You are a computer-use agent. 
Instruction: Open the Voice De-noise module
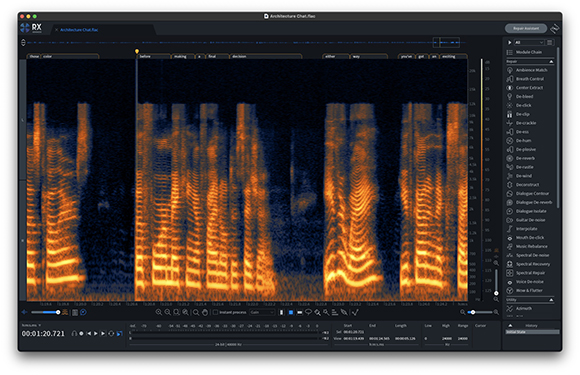529,282
